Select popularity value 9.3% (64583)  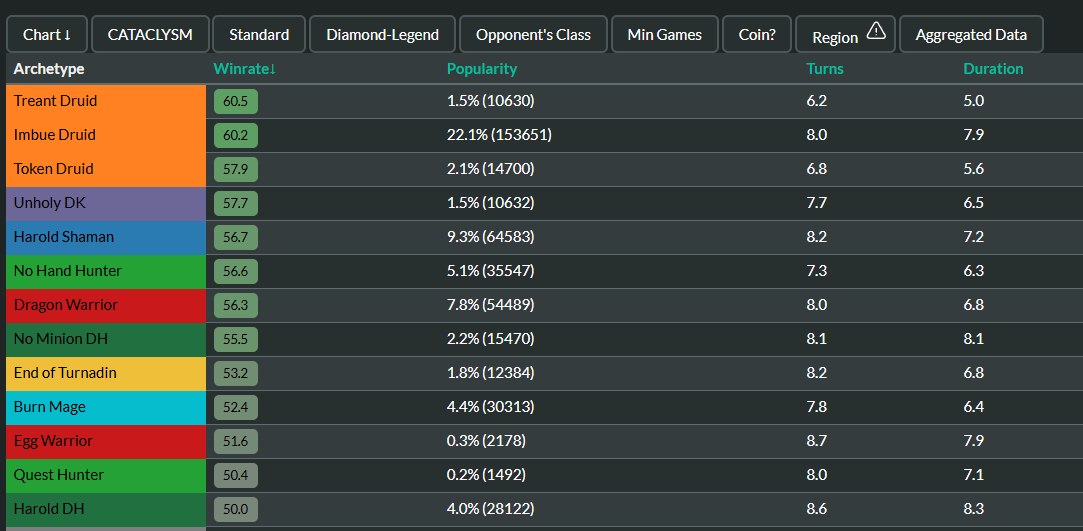coord(490,237)
